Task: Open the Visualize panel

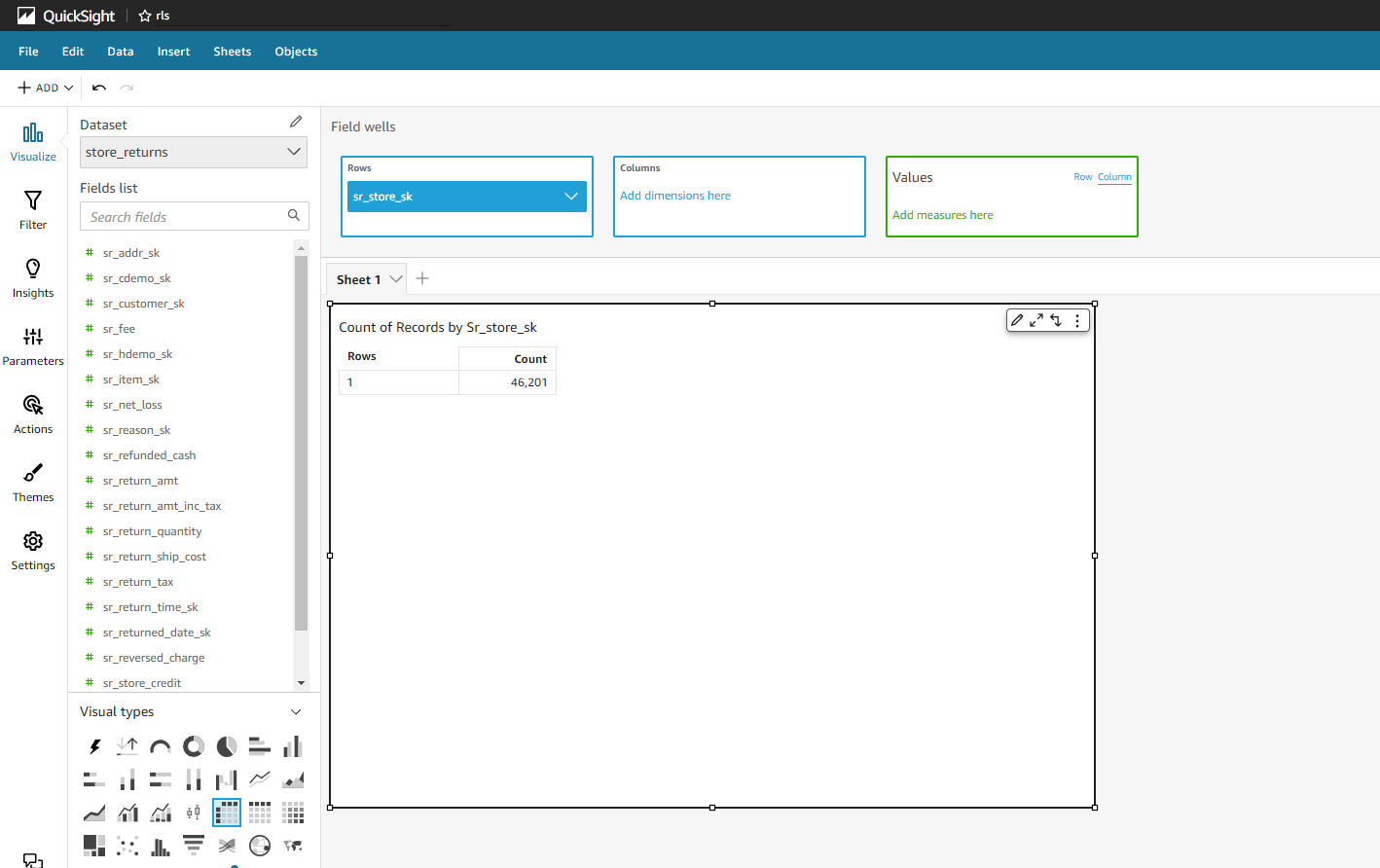Action: tap(33, 142)
